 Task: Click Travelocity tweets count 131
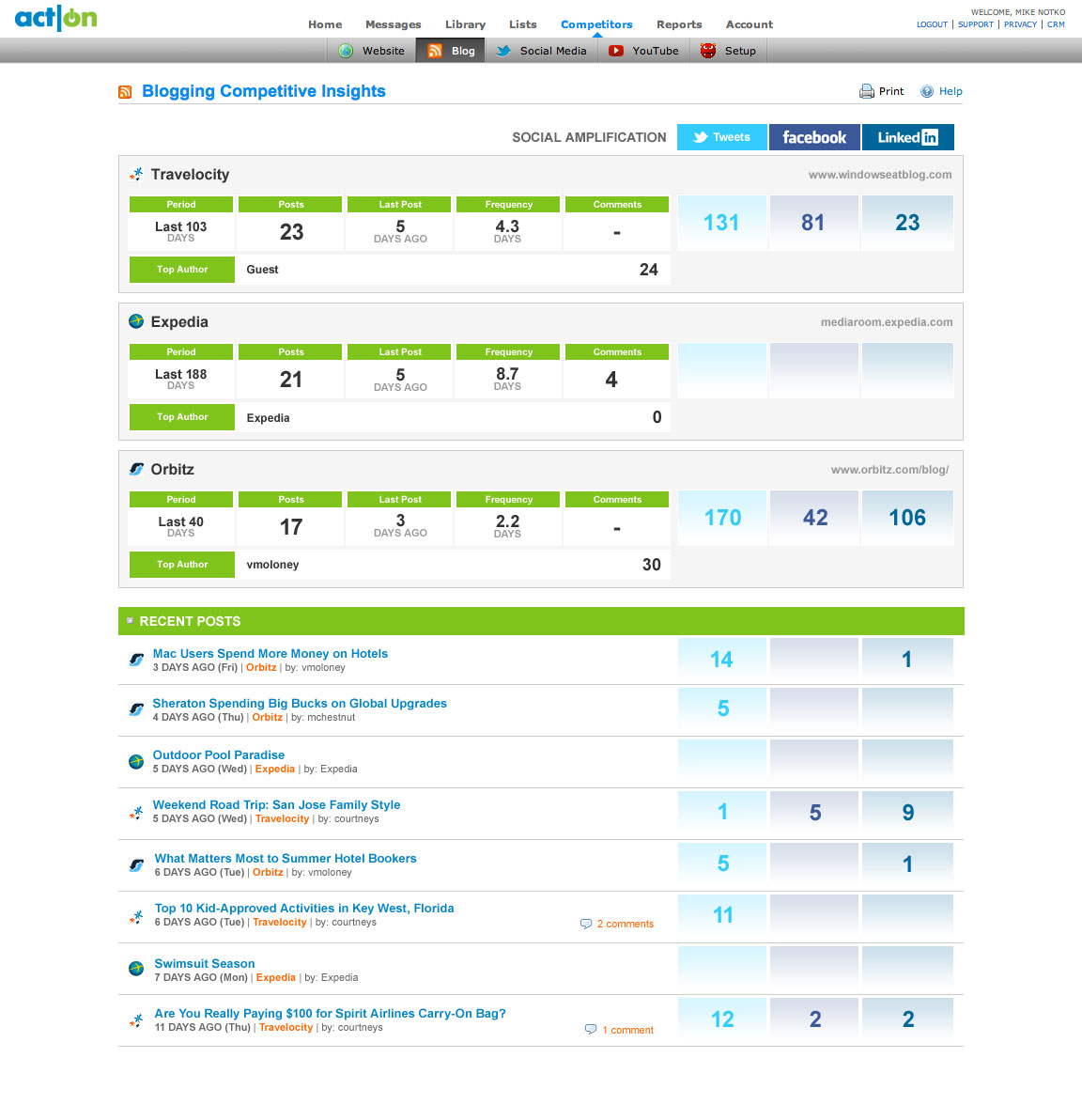(x=721, y=223)
